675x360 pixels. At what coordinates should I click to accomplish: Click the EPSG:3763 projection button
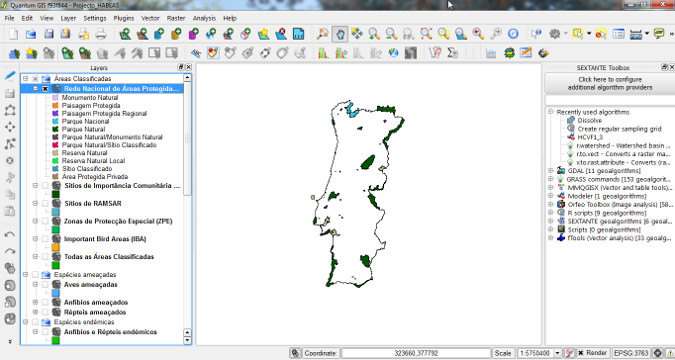pyautogui.click(x=632, y=353)
